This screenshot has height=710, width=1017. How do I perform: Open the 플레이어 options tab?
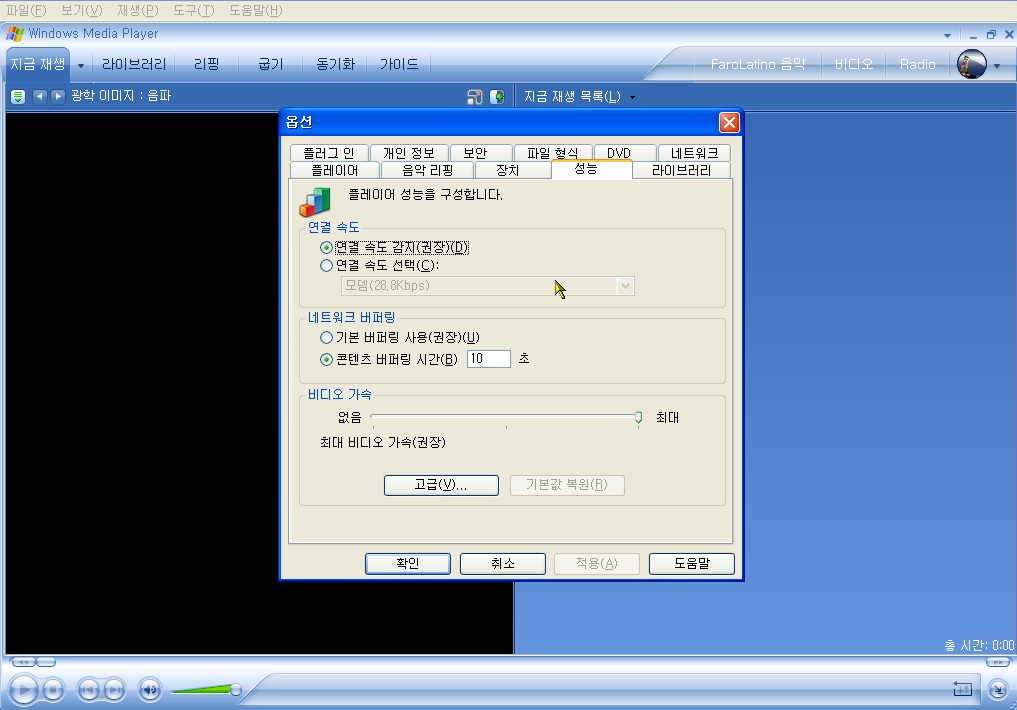point(335,171)
